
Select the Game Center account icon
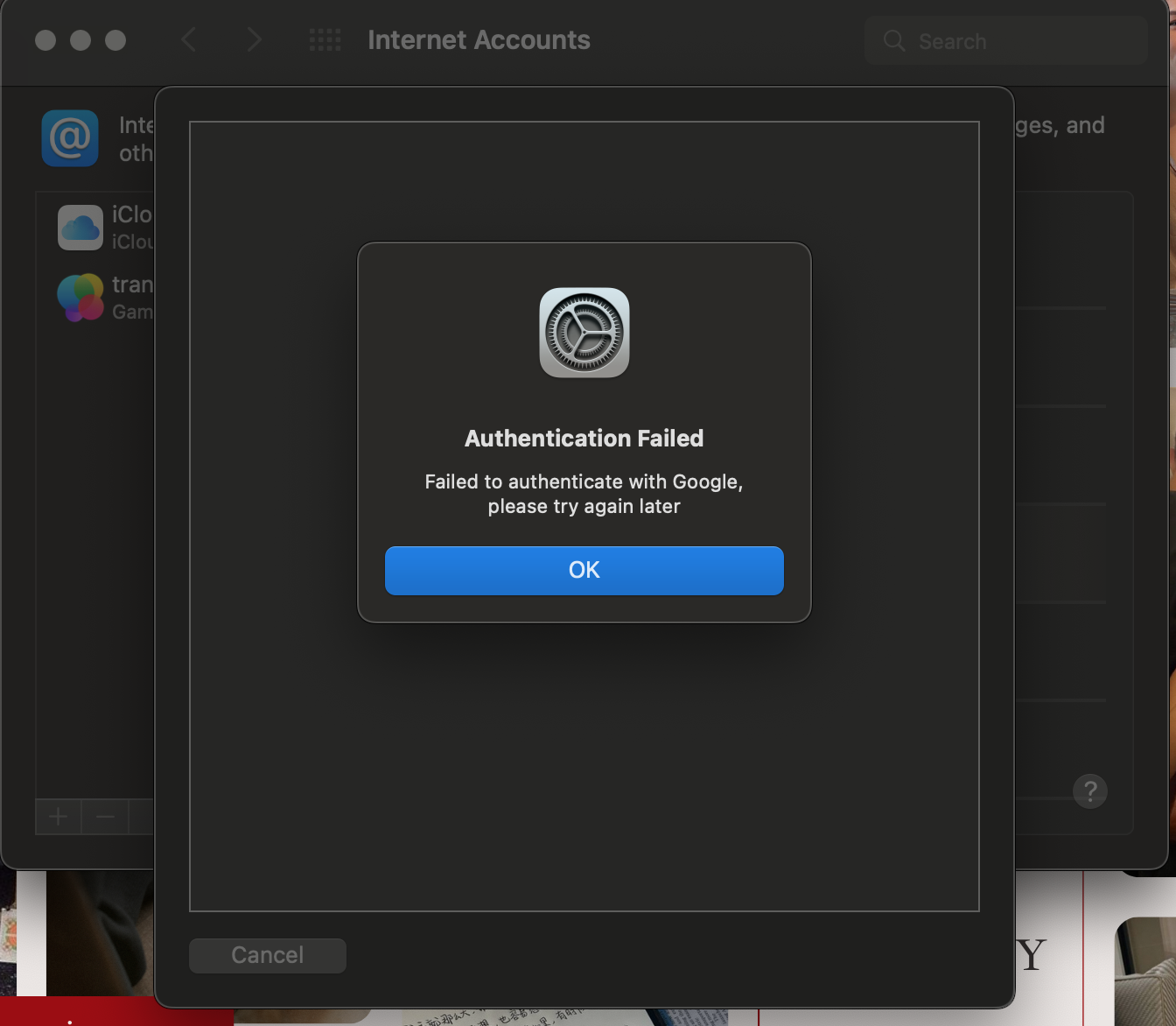[80, 298]
